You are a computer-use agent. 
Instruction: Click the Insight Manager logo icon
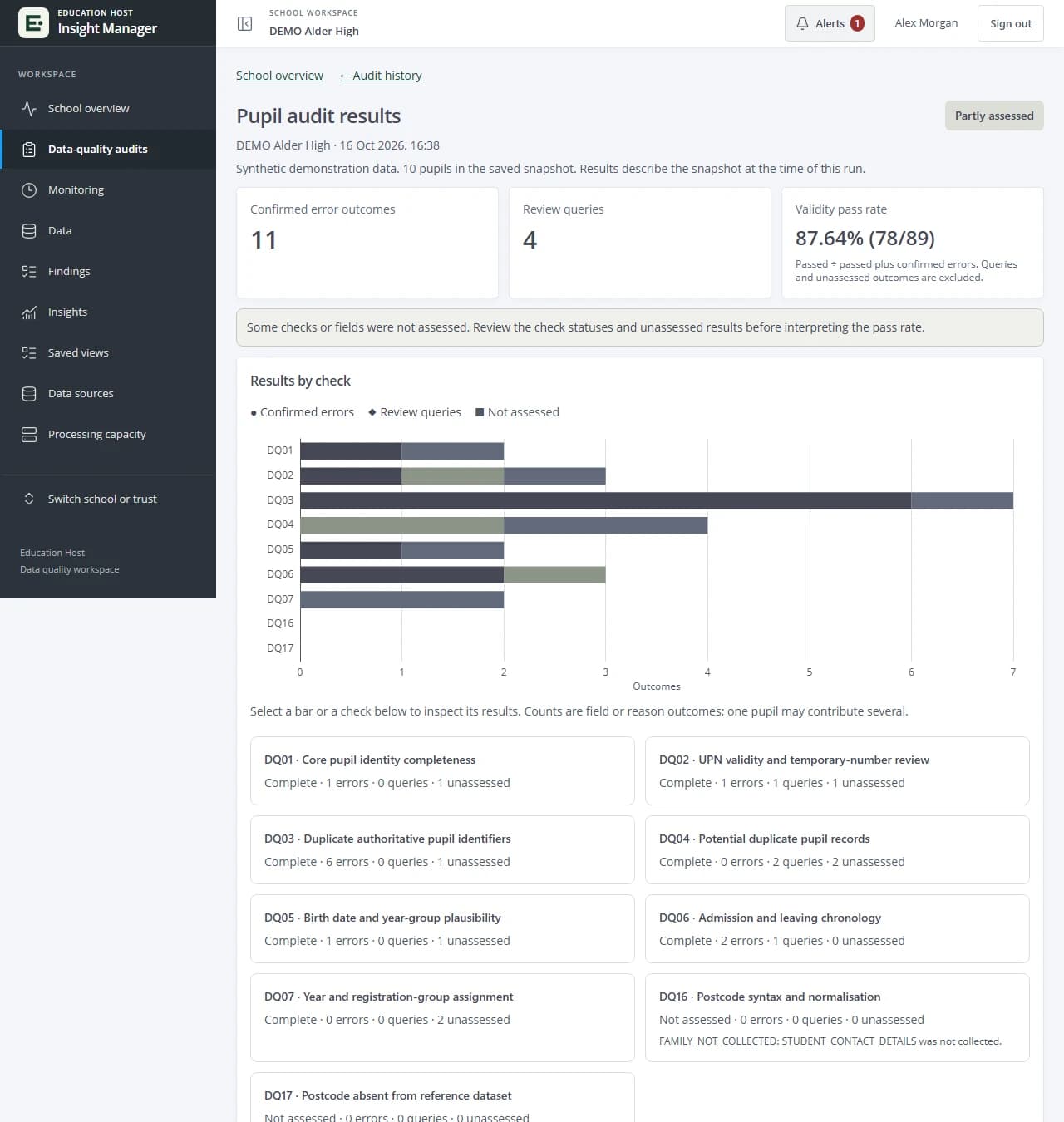pyautogui.click(x=33, y=22)
